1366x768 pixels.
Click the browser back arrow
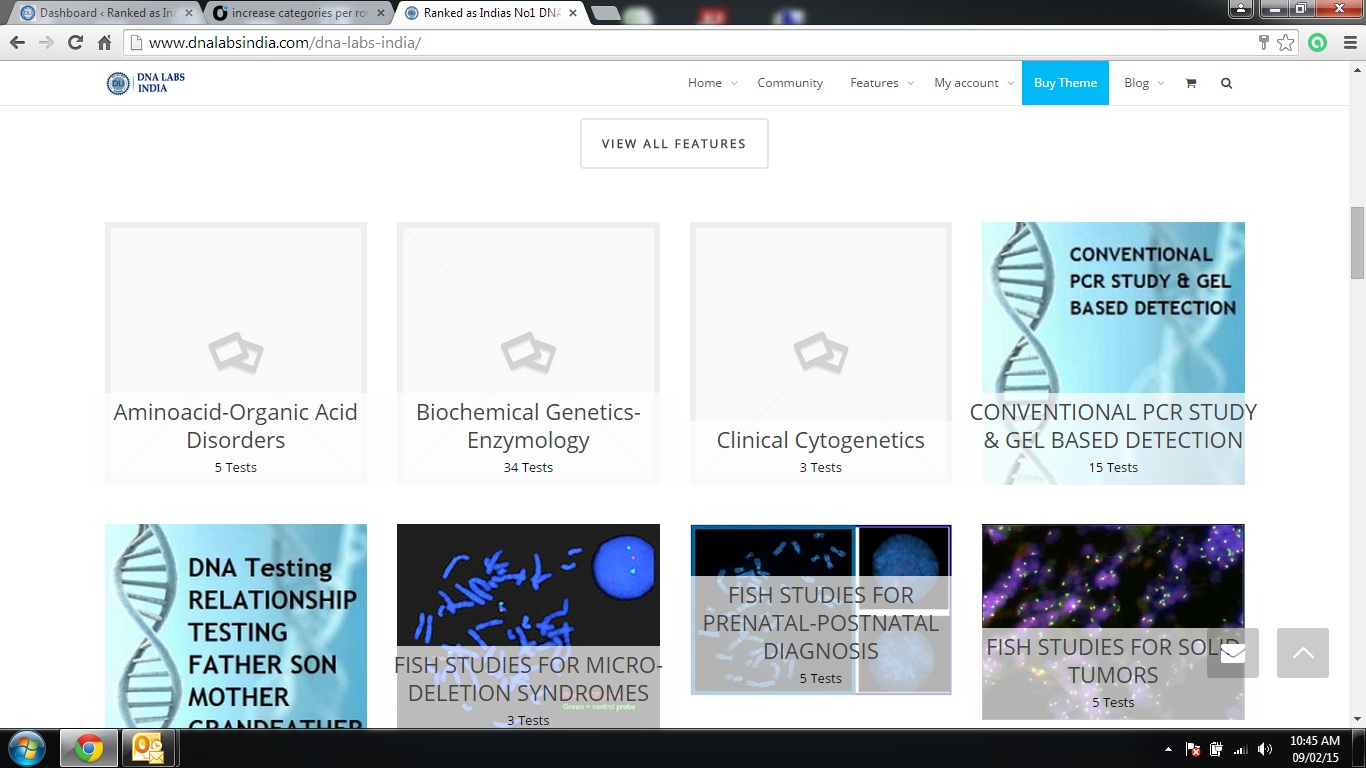[17, 43]
